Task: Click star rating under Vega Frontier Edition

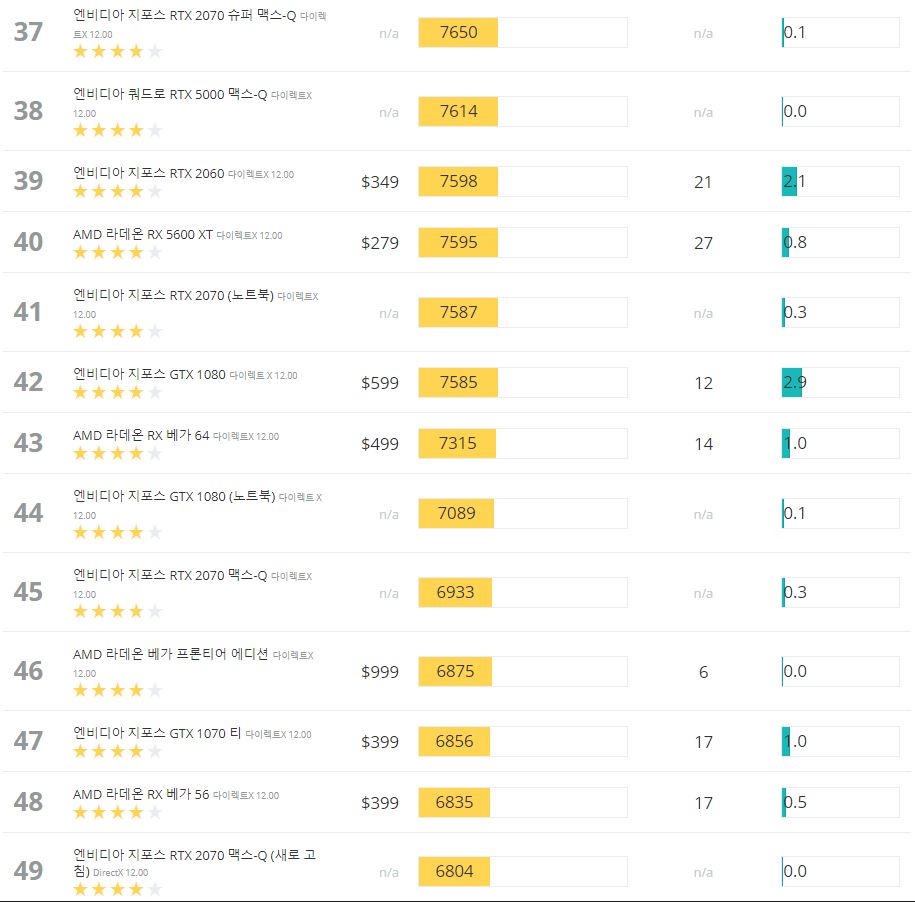Action: pyautogui.click(x=117, y=690)
